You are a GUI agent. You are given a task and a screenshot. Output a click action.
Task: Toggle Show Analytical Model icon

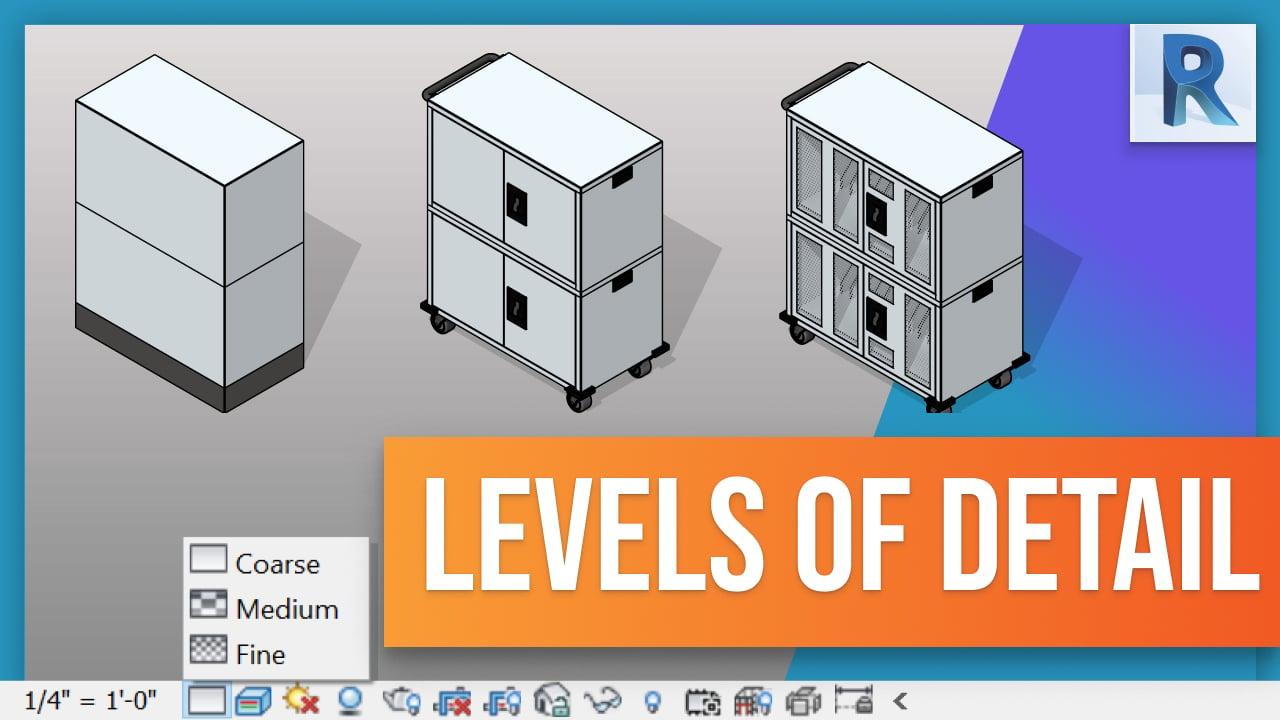click(x=752, y=701)
